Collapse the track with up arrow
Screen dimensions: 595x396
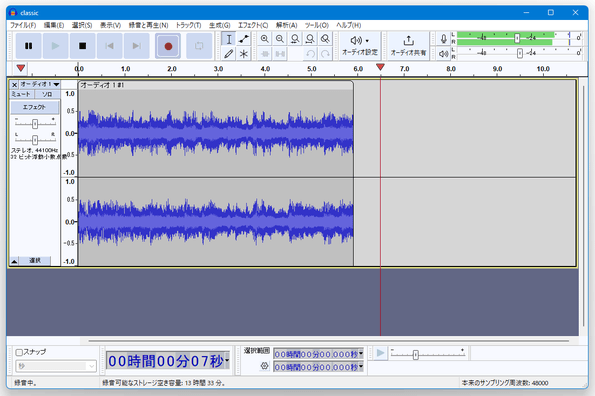(14, 261)
